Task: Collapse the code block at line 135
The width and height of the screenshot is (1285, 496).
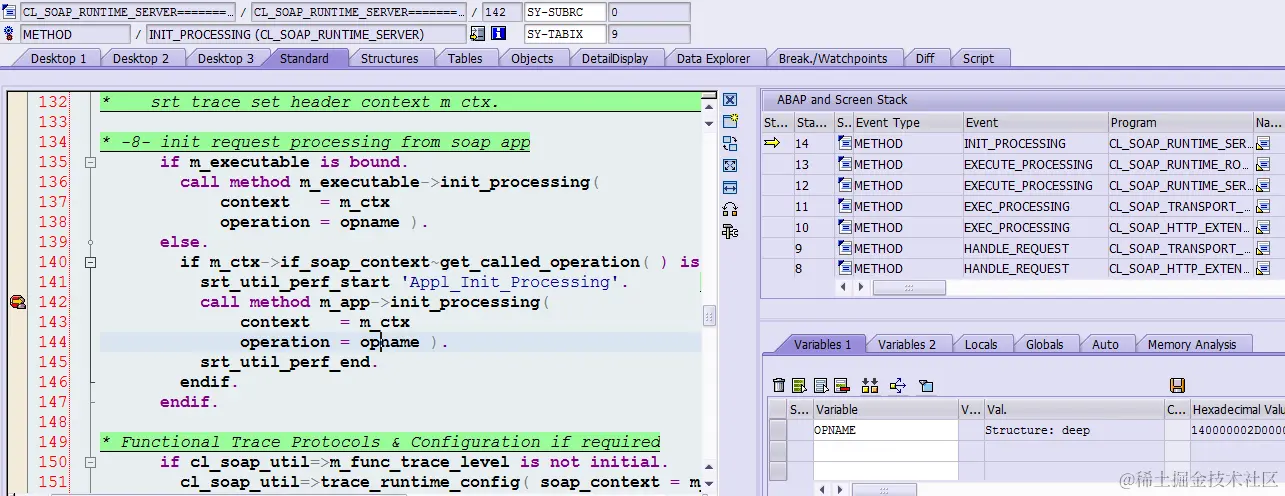Action: point(90,162)
